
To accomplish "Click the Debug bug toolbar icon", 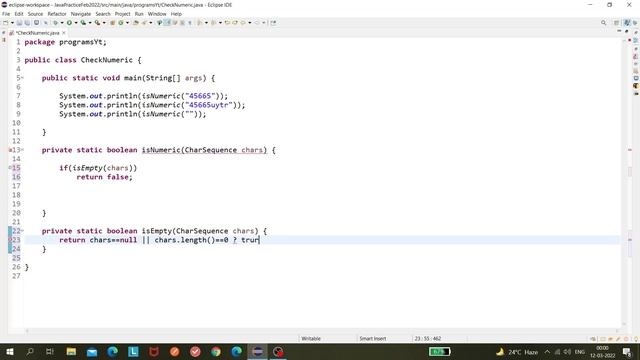I will tap(56, 23).
